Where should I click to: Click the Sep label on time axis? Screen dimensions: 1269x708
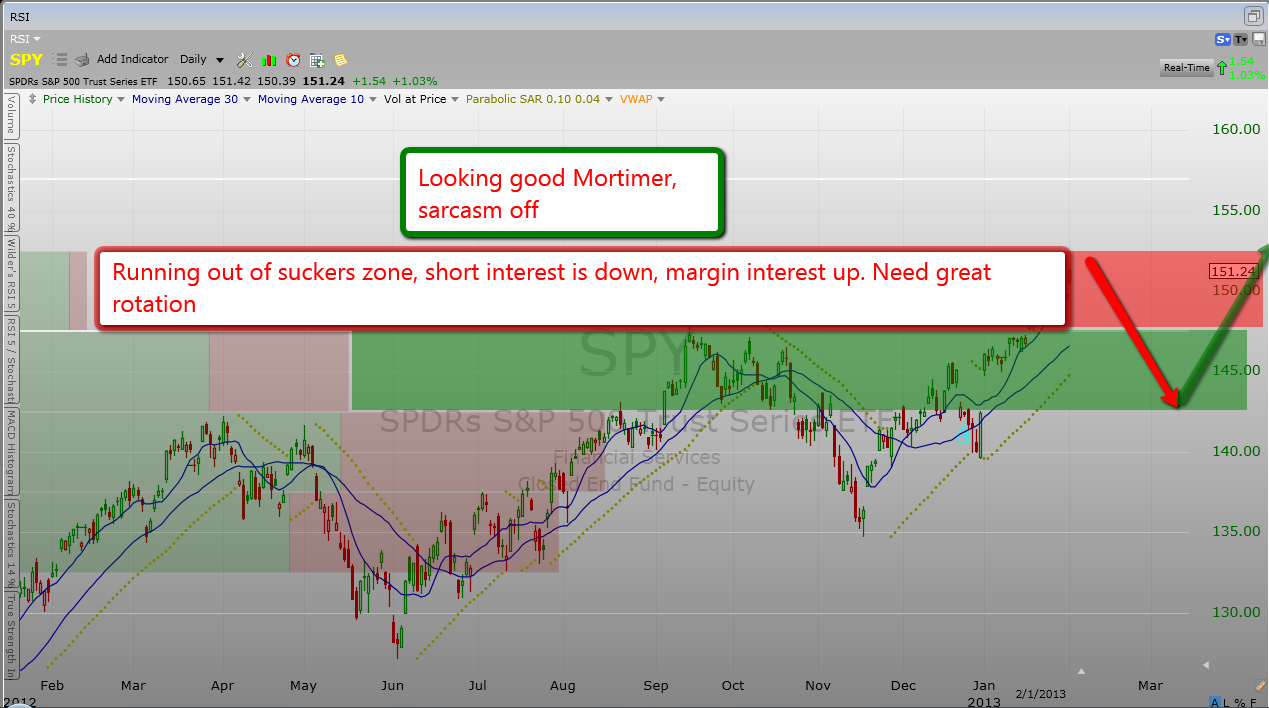tap(656, 685)
